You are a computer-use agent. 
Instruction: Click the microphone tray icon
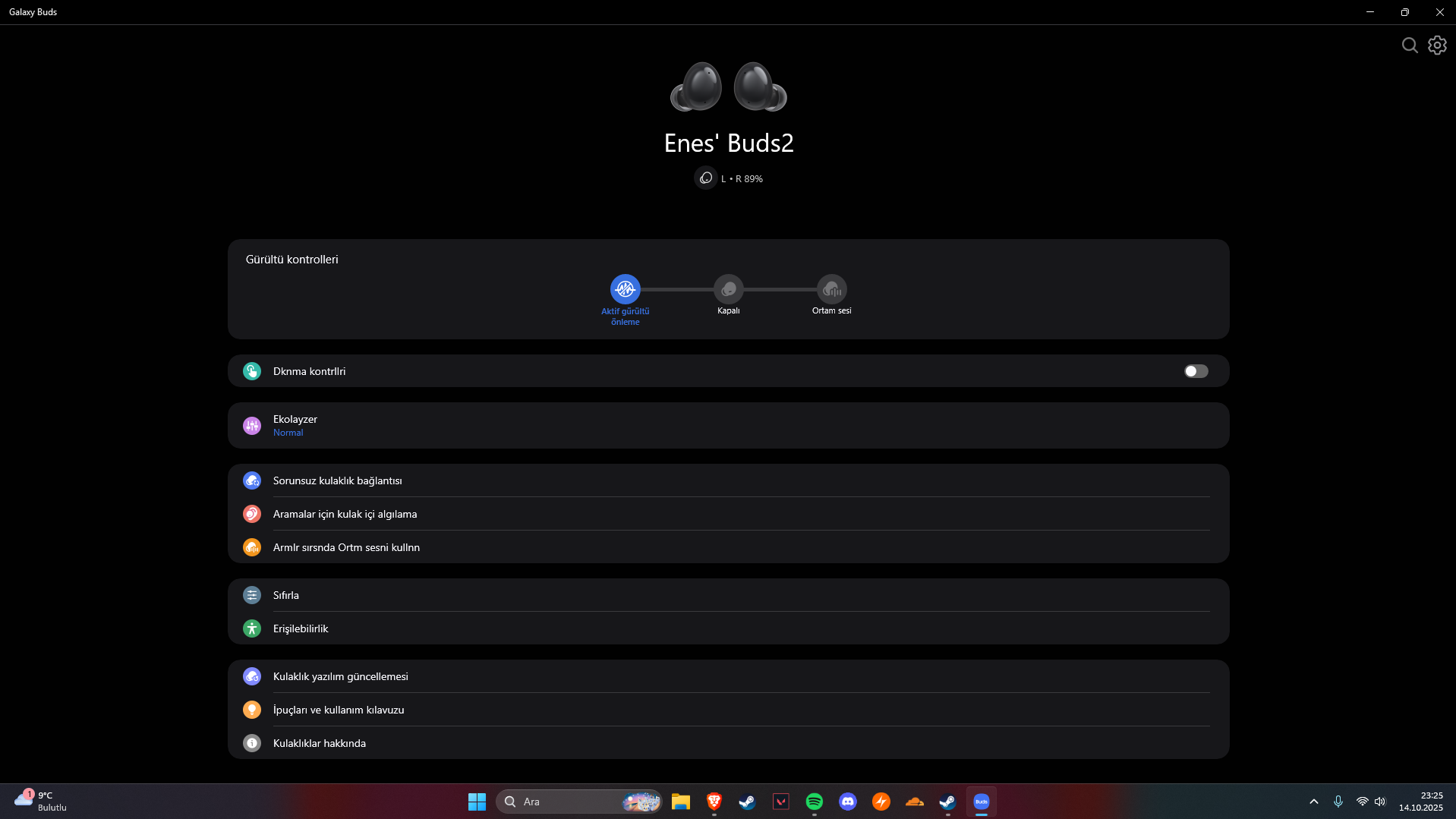pyautogui.click(x=1338, y=802)
